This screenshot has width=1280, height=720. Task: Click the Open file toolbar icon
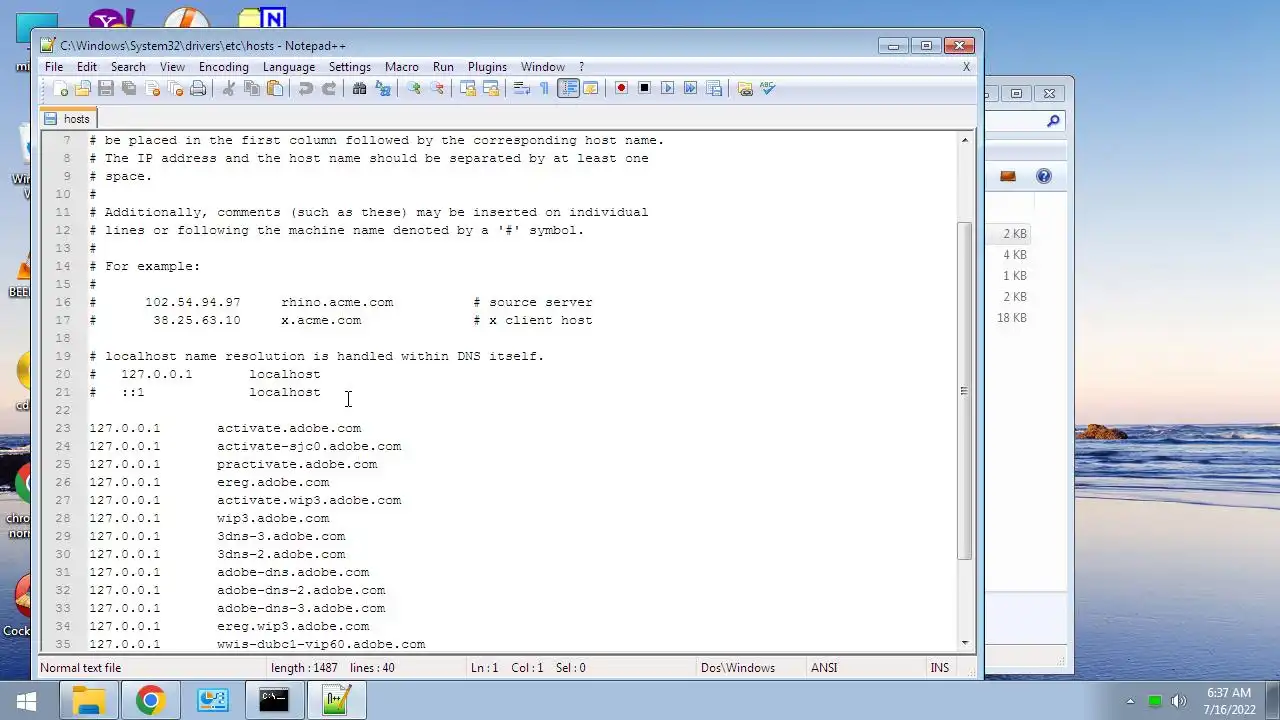point(83,89)
